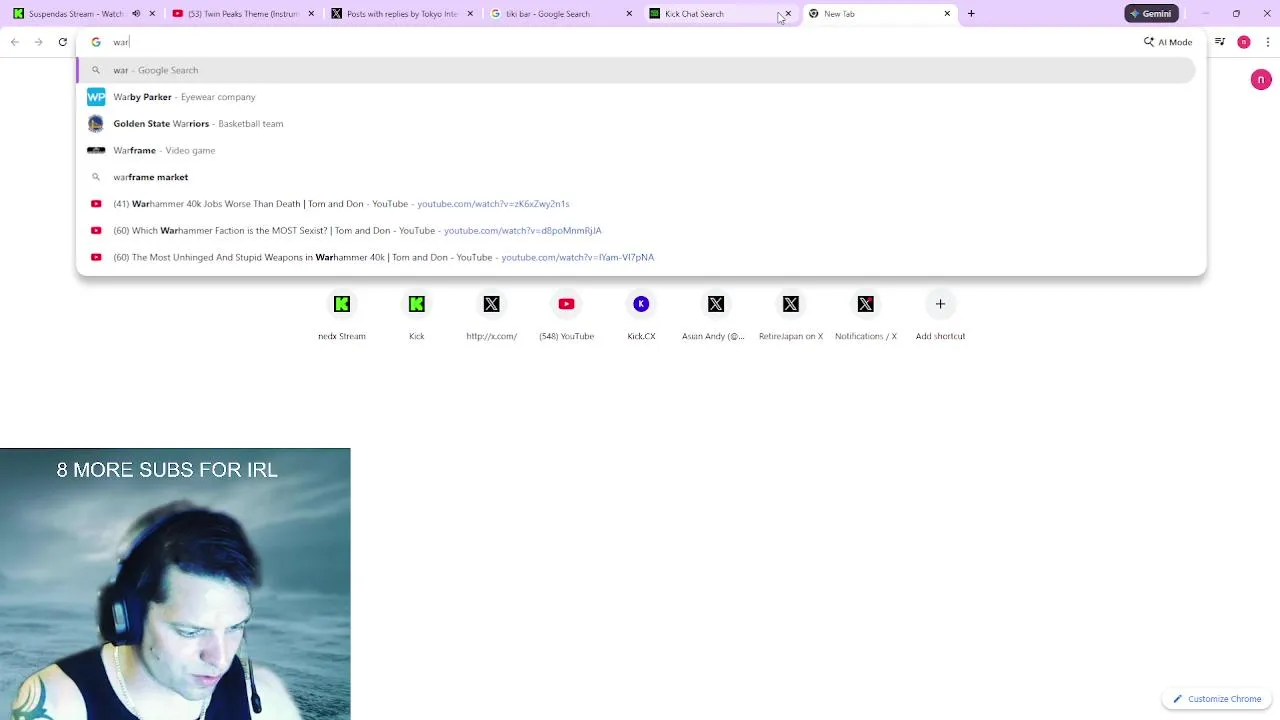
Task: Open Customize Chrome button
Action: point(1217,699)
